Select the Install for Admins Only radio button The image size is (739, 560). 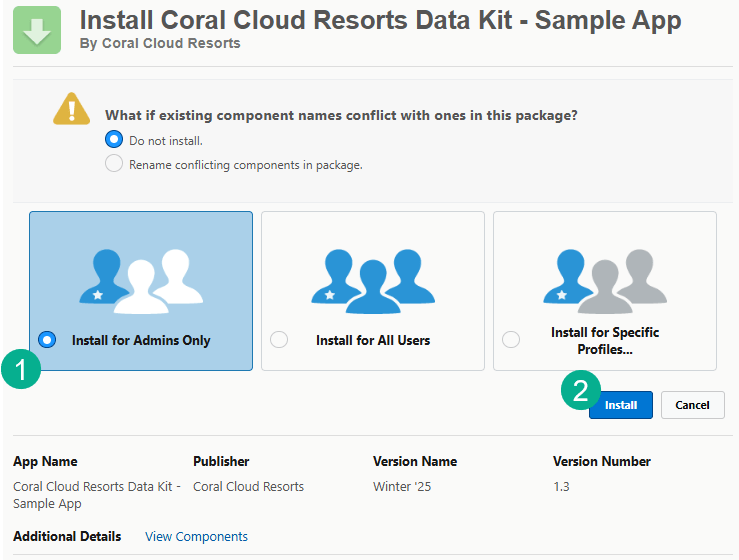coord(47,340)
